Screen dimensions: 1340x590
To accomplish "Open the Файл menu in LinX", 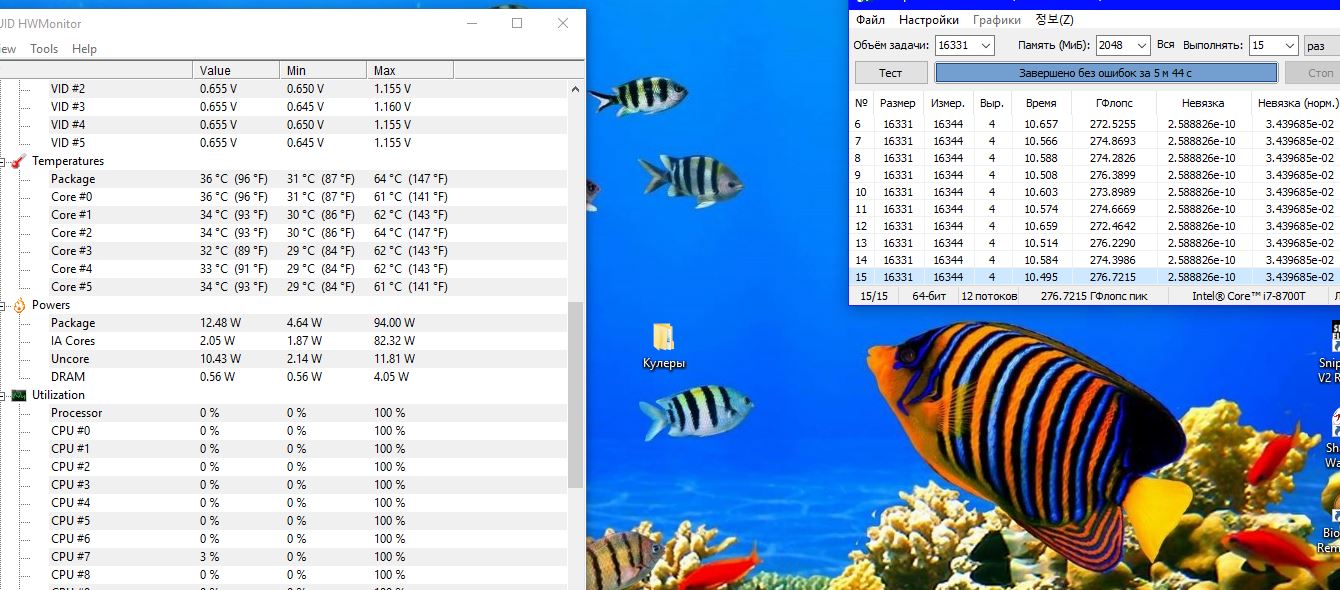I will (x=870, y=20).
